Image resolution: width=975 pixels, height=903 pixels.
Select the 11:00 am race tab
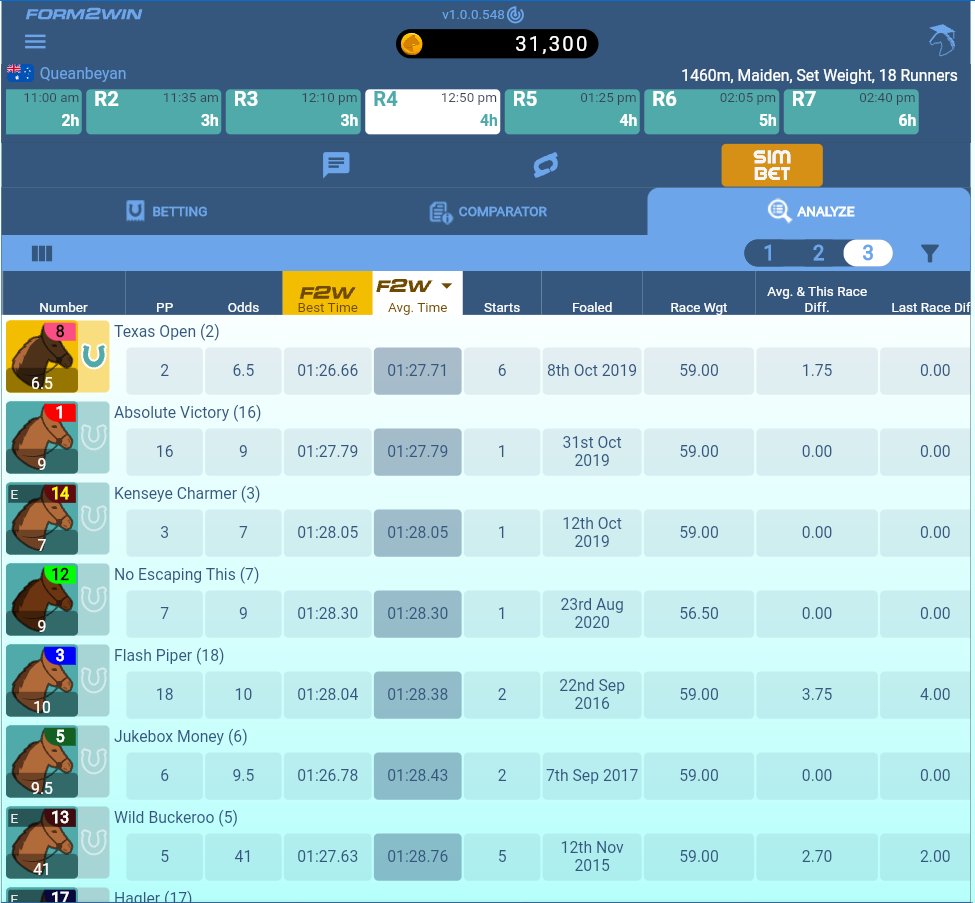pyautogui.click(x=44, y=111)
